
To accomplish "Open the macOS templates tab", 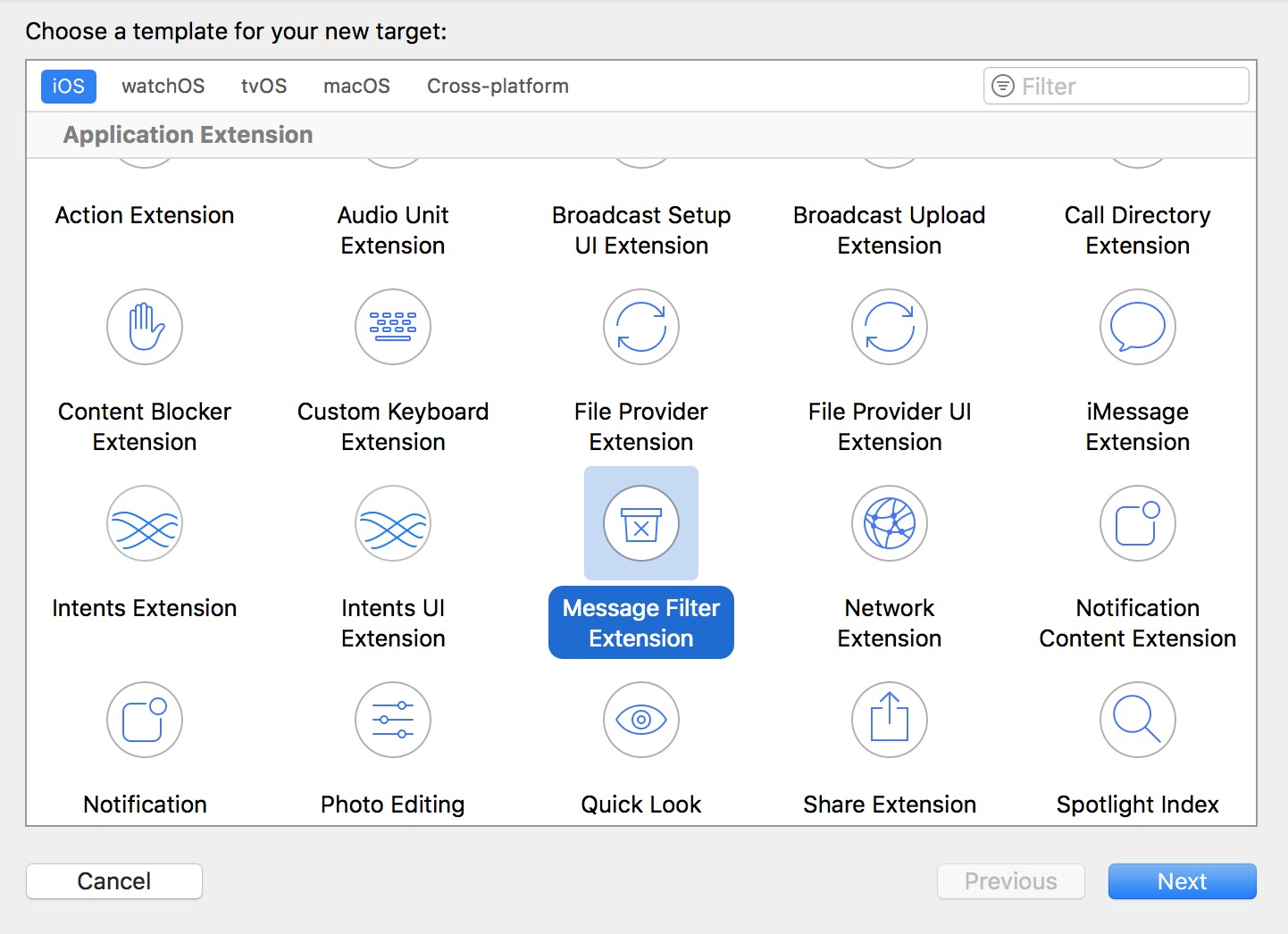I will tap(357, 87).
